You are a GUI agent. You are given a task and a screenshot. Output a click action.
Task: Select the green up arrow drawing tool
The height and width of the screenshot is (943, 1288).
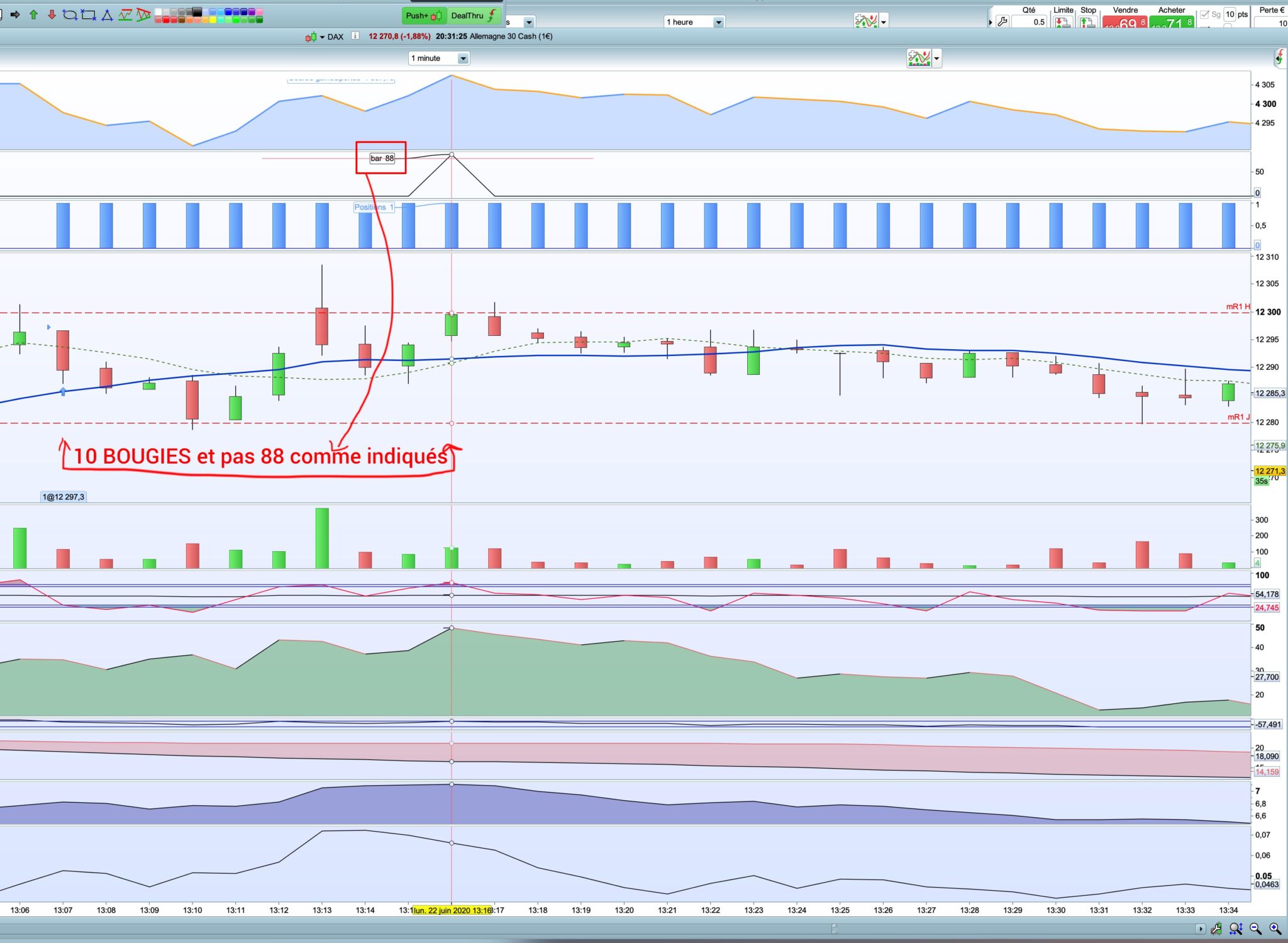[33, 14]
